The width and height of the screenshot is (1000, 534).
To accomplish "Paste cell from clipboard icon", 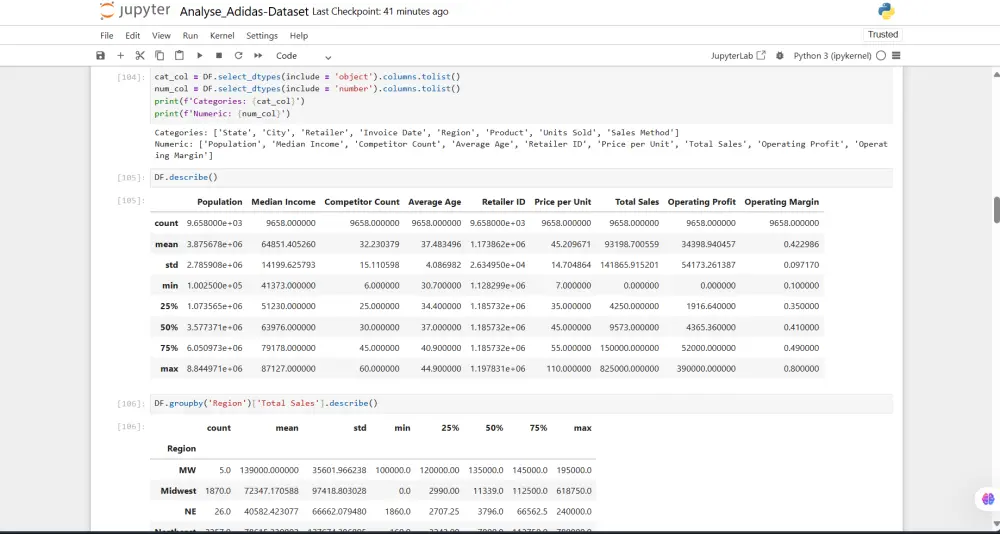I will tap(179, 56).
